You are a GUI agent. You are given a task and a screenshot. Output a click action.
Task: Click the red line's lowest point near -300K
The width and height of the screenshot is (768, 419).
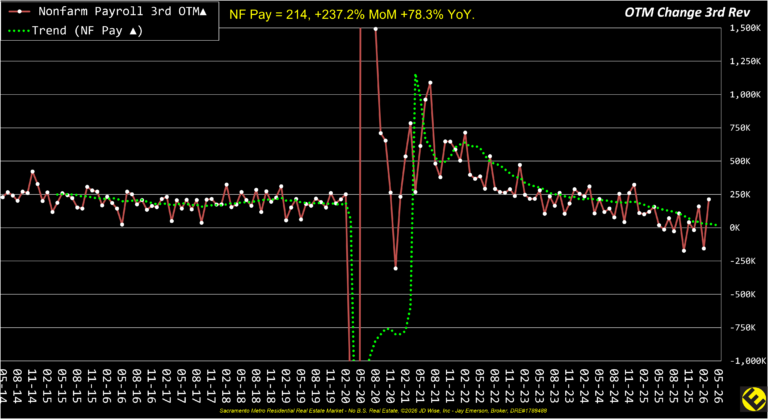pos(395,269)
